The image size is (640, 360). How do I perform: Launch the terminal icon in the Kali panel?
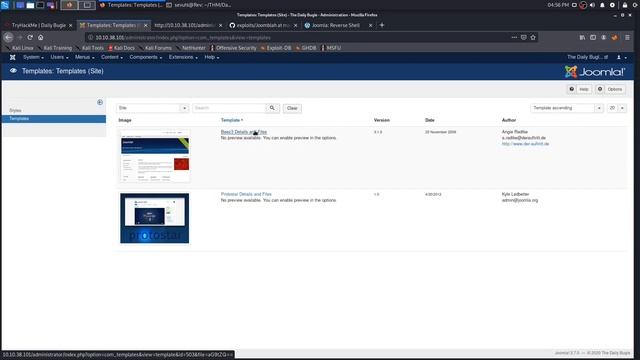pyautogui.click(x=40, y=5)
